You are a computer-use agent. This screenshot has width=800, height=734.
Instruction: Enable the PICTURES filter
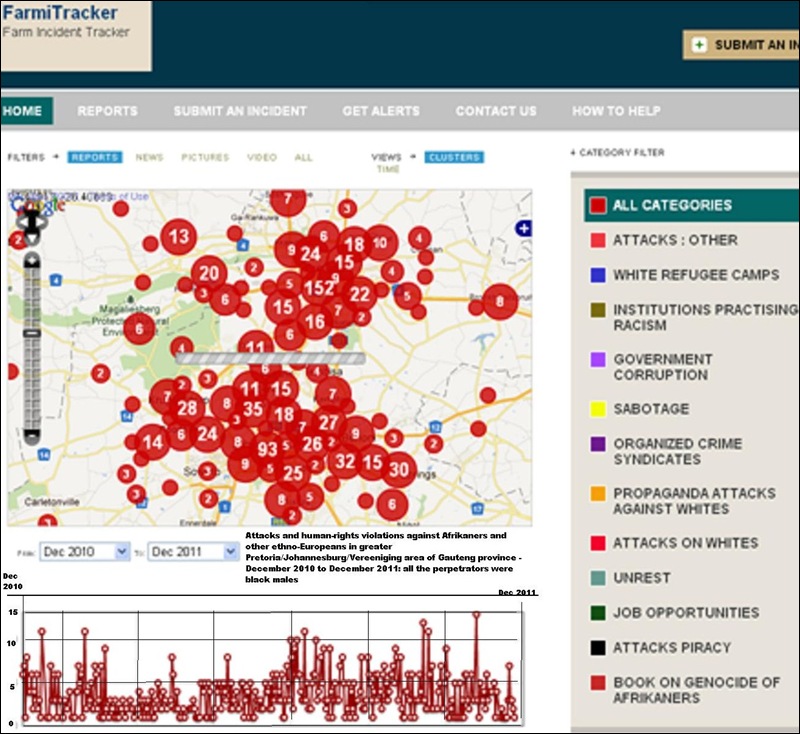(x=205, y=157)
